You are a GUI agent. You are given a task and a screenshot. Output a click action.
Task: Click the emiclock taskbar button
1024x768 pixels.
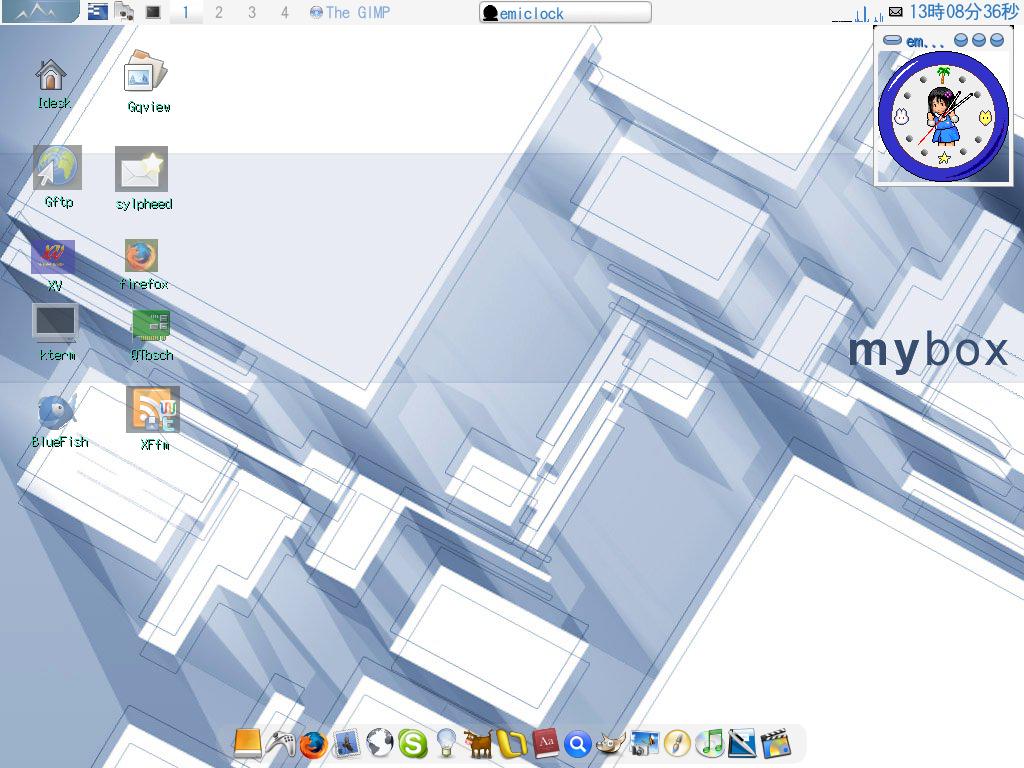click(565, 13)
